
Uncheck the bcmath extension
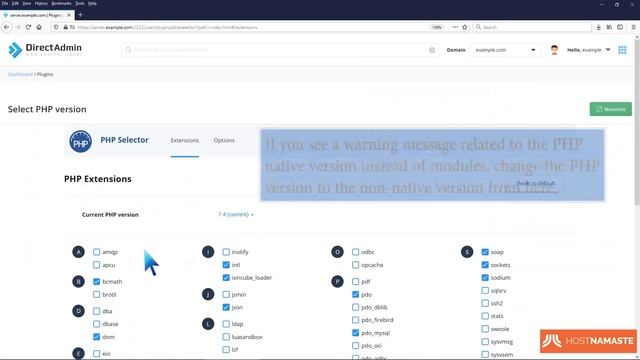96,282
